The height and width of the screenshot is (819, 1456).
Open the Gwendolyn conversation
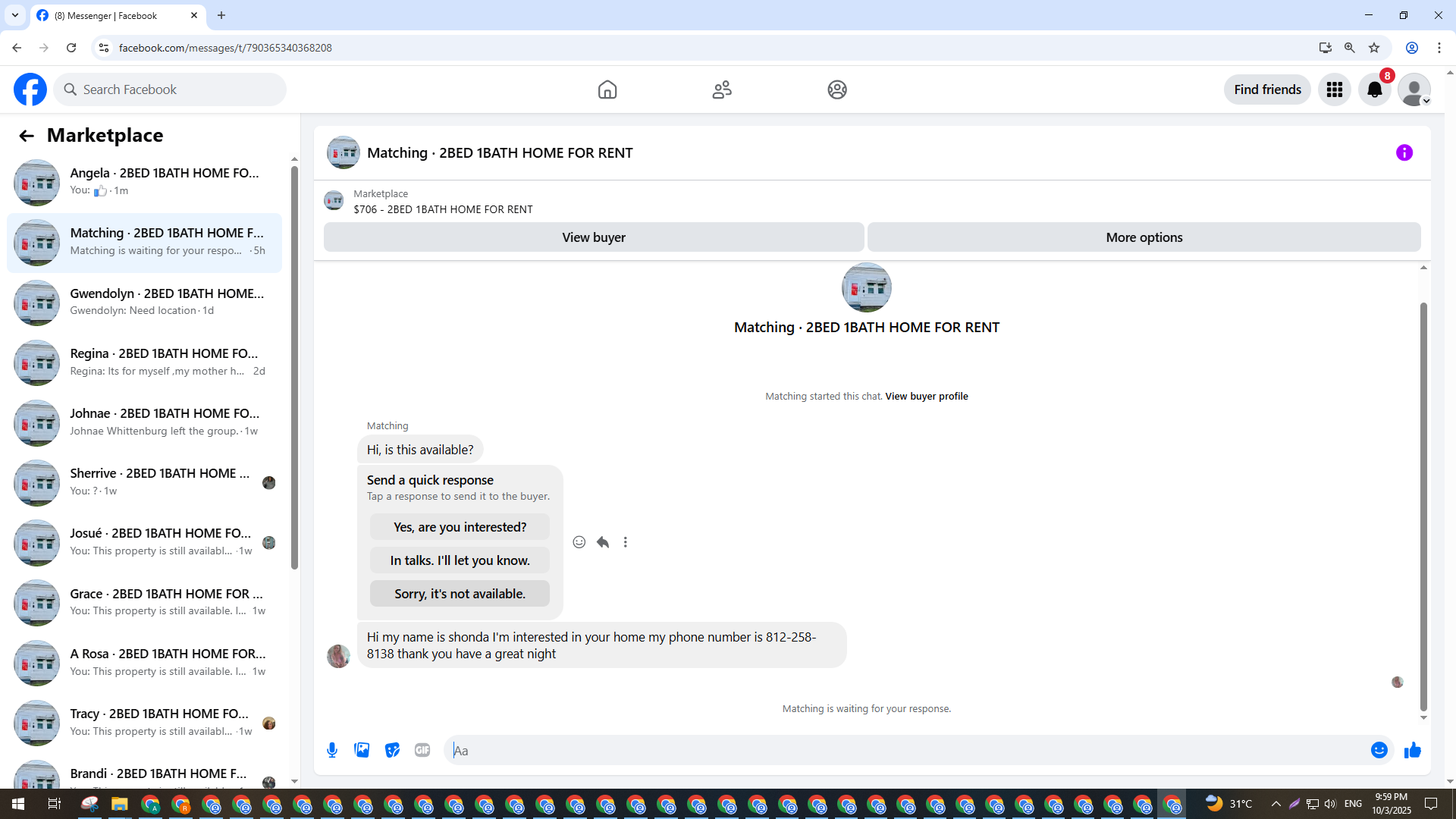coord(144,303)
